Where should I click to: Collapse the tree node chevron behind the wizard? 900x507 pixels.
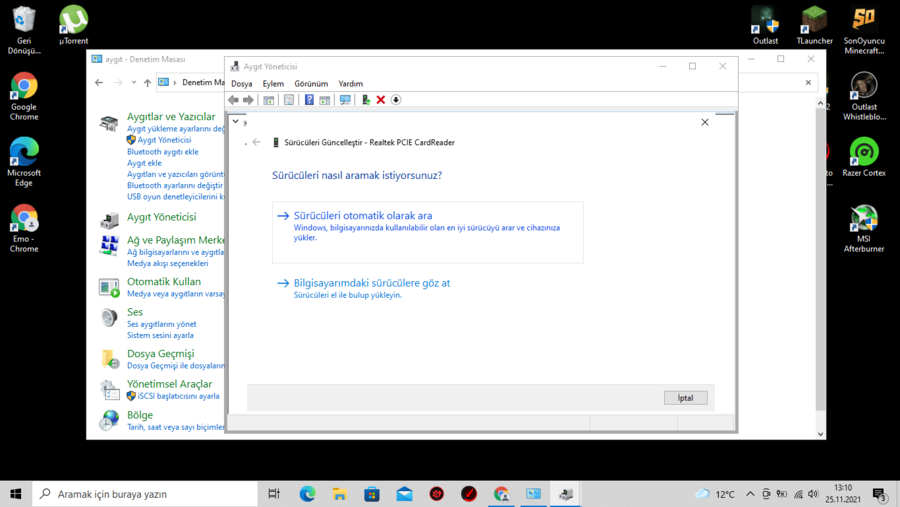point(235,122)
